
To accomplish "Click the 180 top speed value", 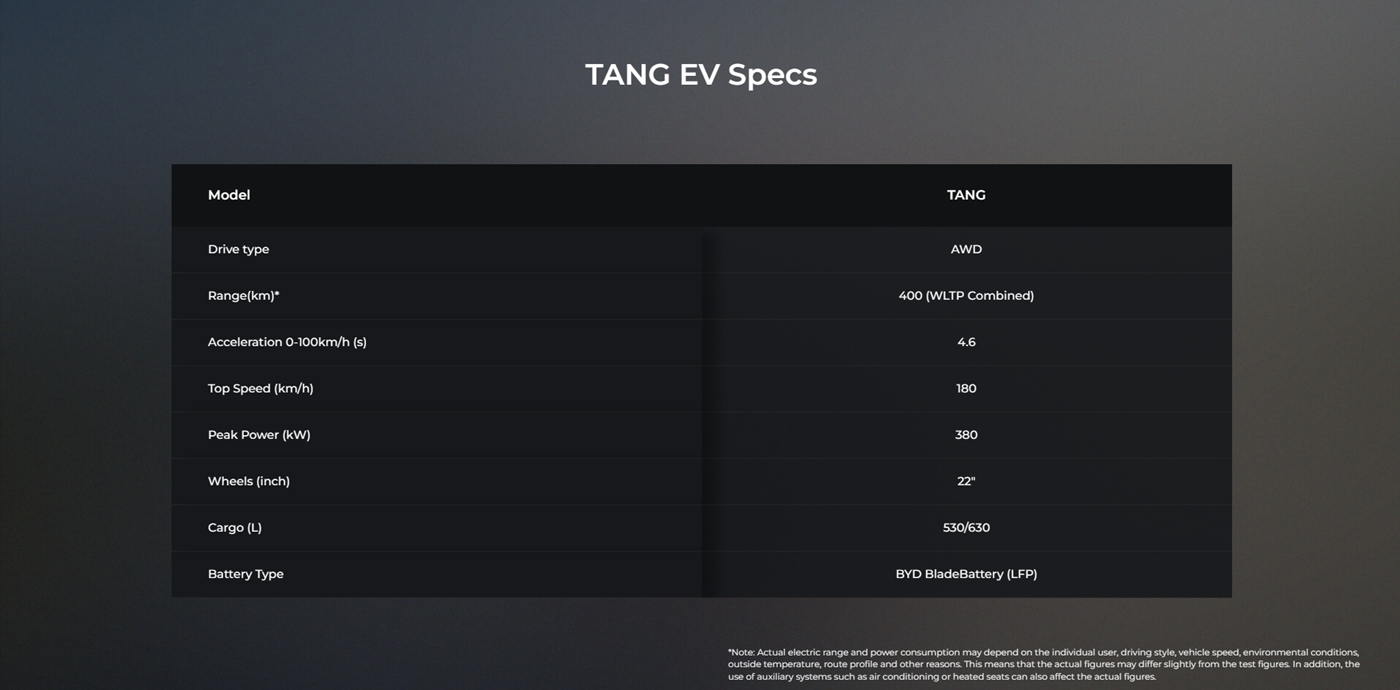I will click(966, 388).
